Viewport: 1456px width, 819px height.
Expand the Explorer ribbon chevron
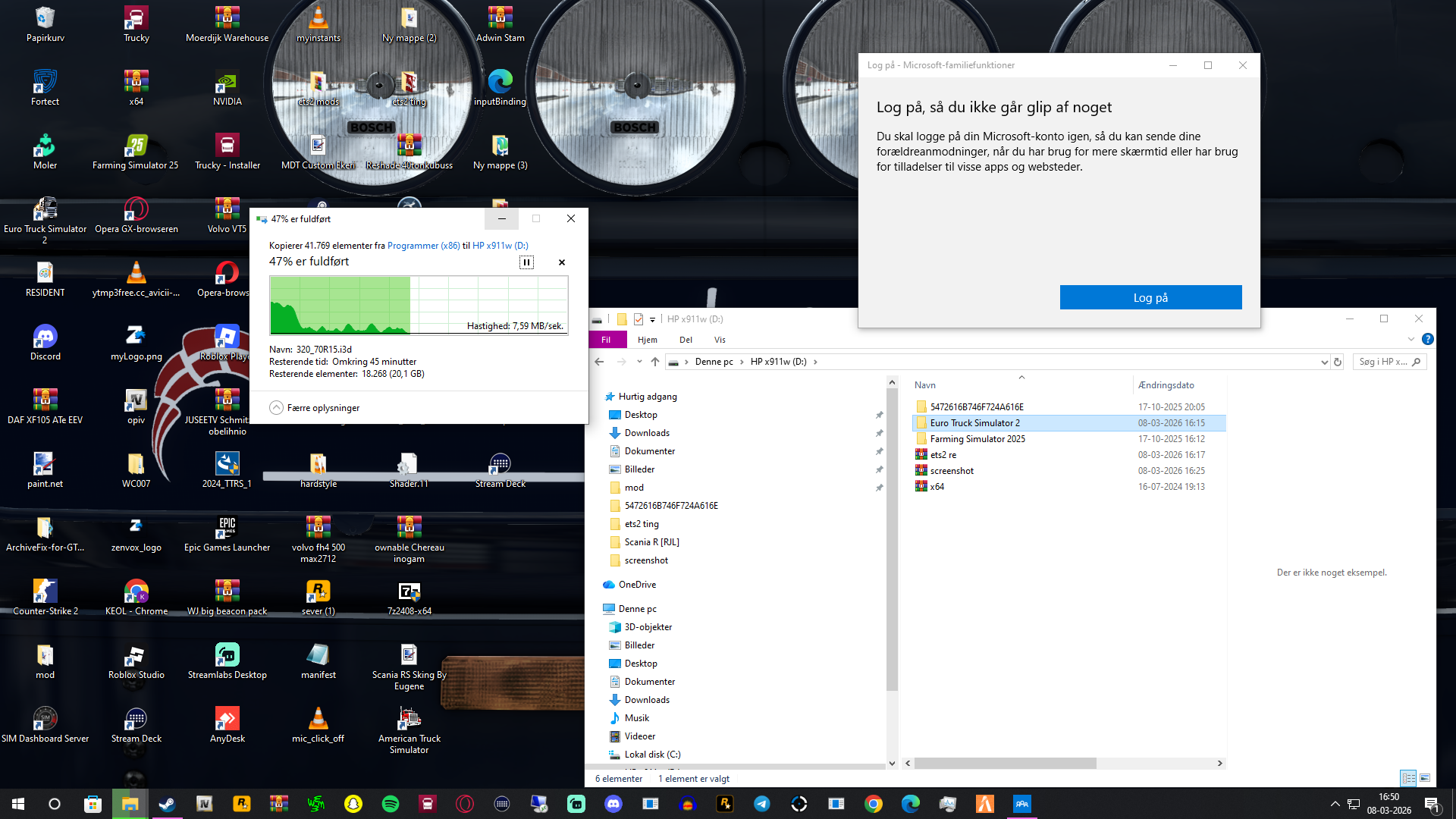(x=1410, y=340)
